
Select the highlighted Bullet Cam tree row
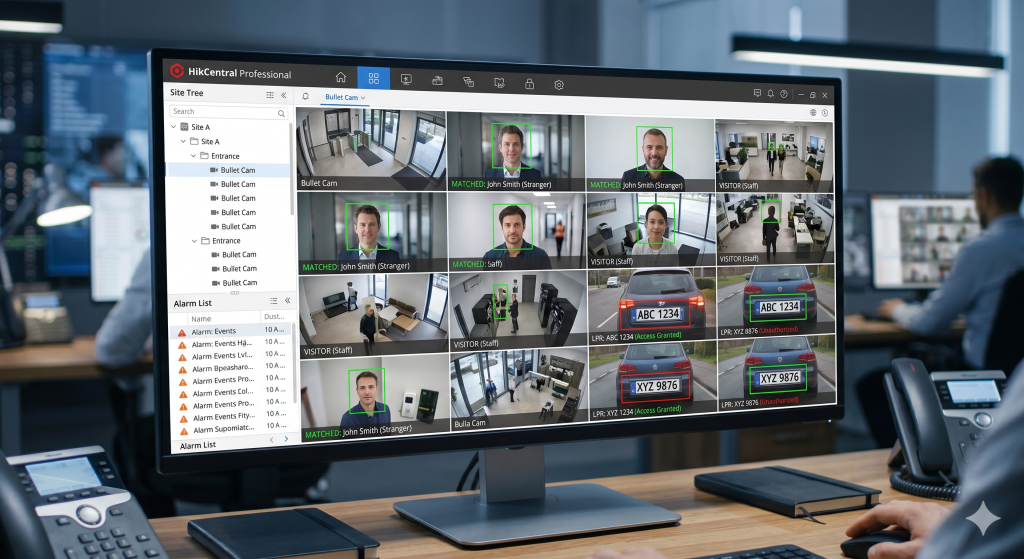[229, 170]
